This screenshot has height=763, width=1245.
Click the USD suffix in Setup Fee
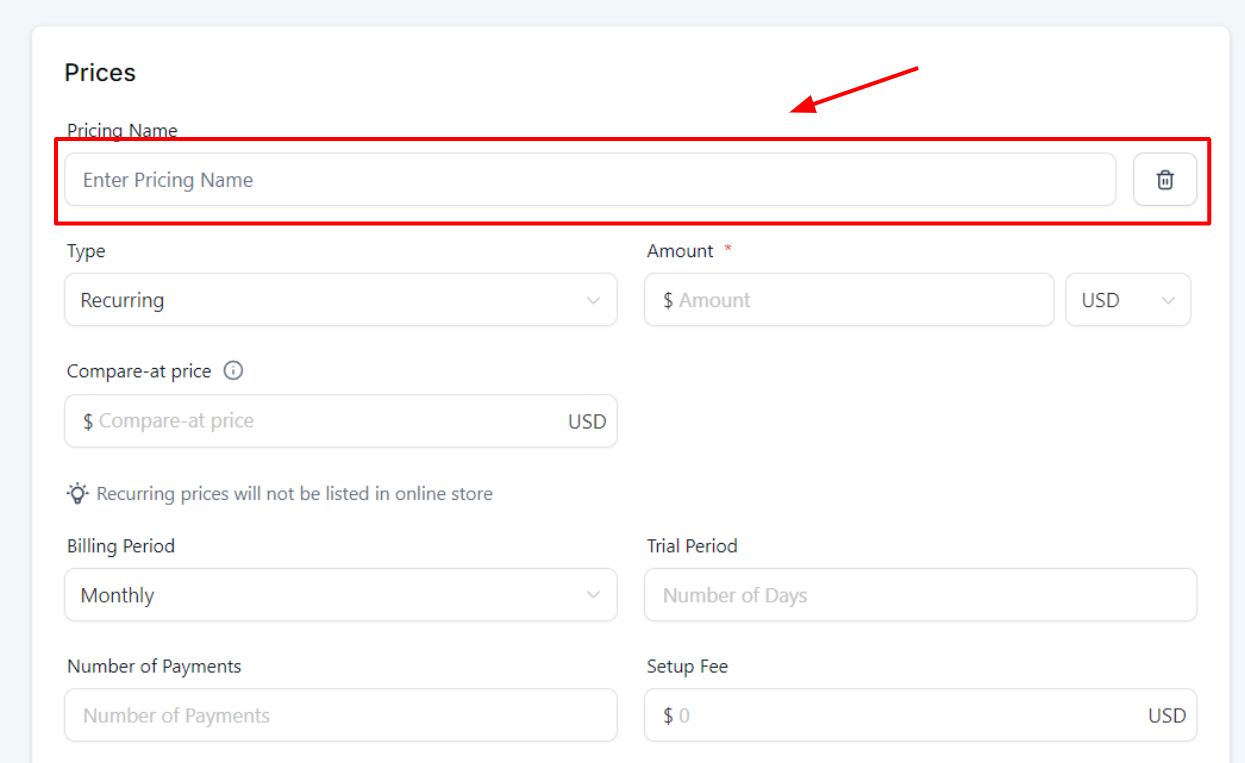tap(1166, 715)
